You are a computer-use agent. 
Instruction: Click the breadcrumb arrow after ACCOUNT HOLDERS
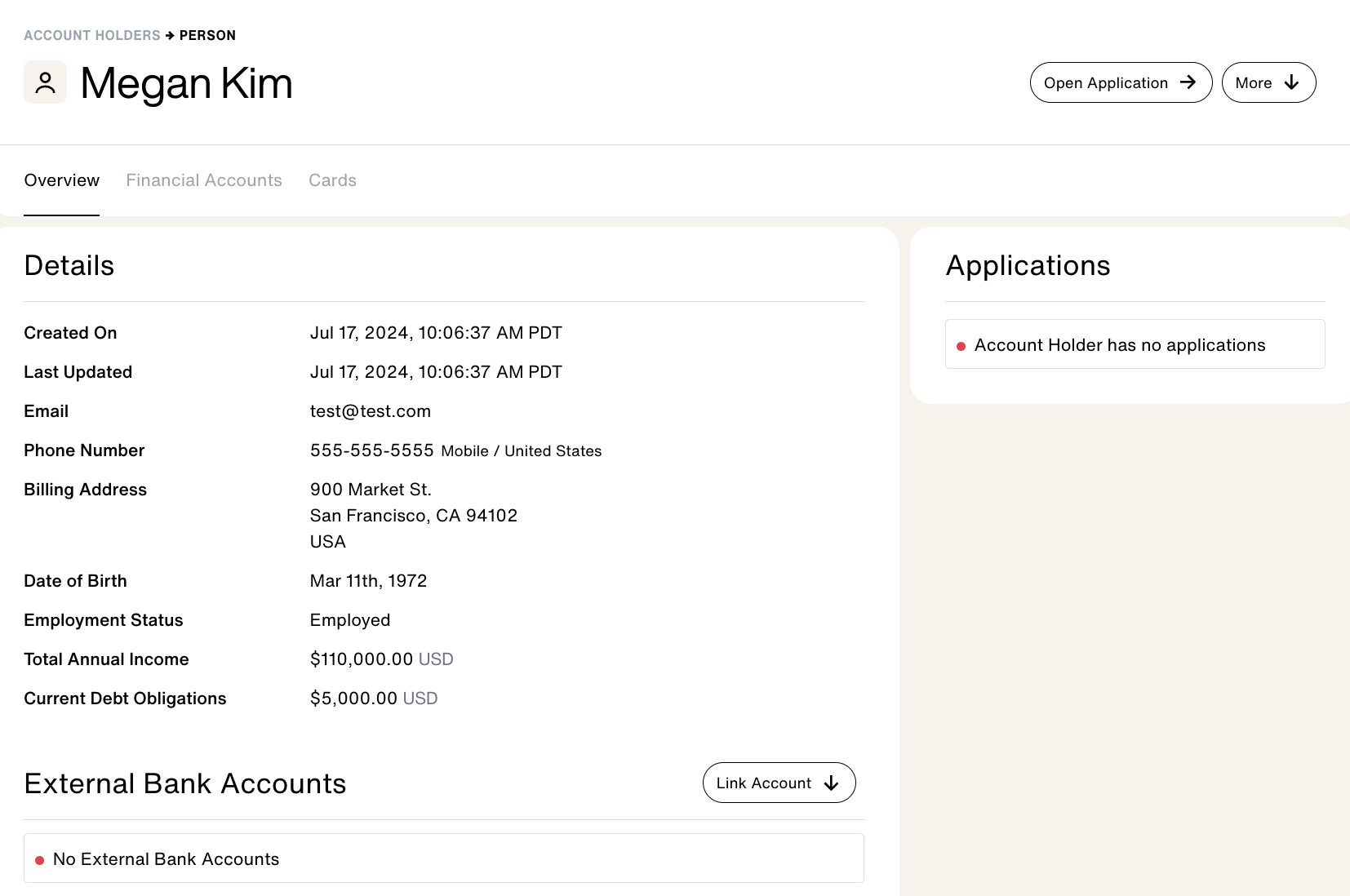coord(170,35)
